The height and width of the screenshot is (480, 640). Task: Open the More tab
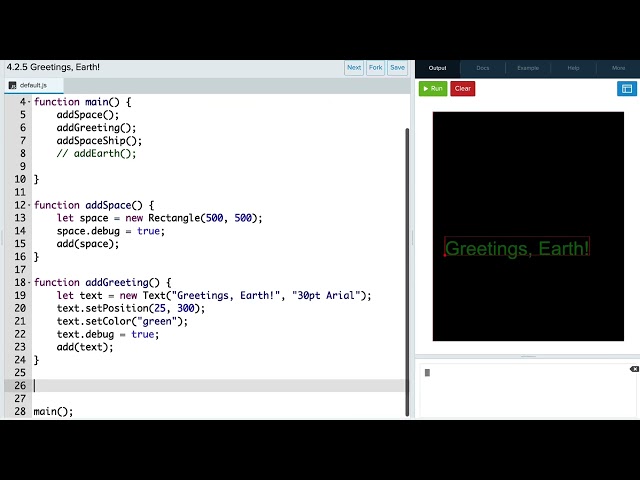[618, 68]
